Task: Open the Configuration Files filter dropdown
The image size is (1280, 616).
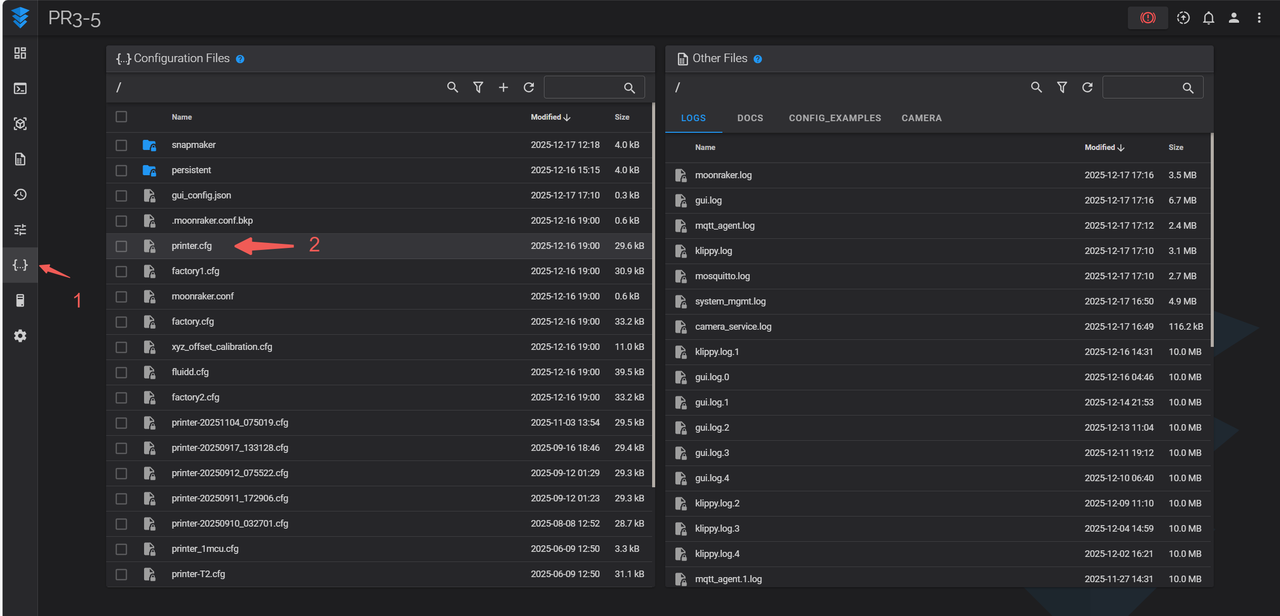Action: coord(478,88)
